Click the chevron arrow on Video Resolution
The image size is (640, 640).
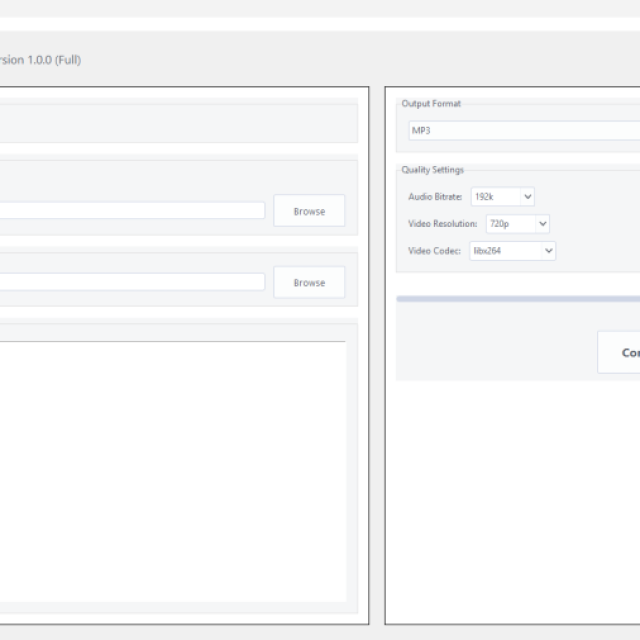pyautogui.click(x=542, y=224)
